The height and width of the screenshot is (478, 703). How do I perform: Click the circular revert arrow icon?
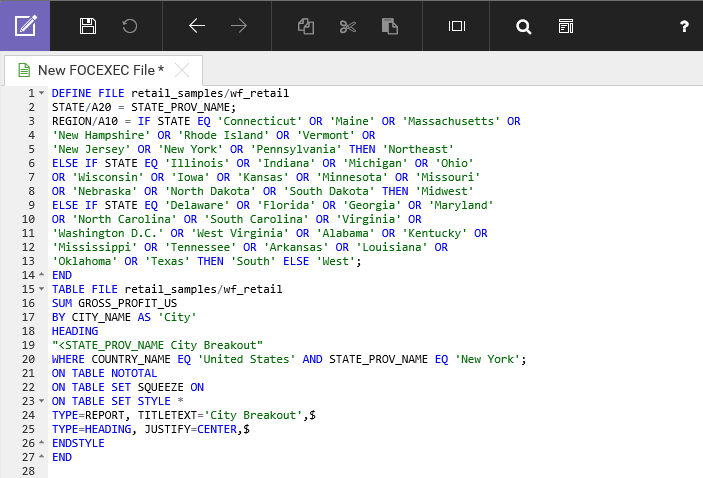130,26
